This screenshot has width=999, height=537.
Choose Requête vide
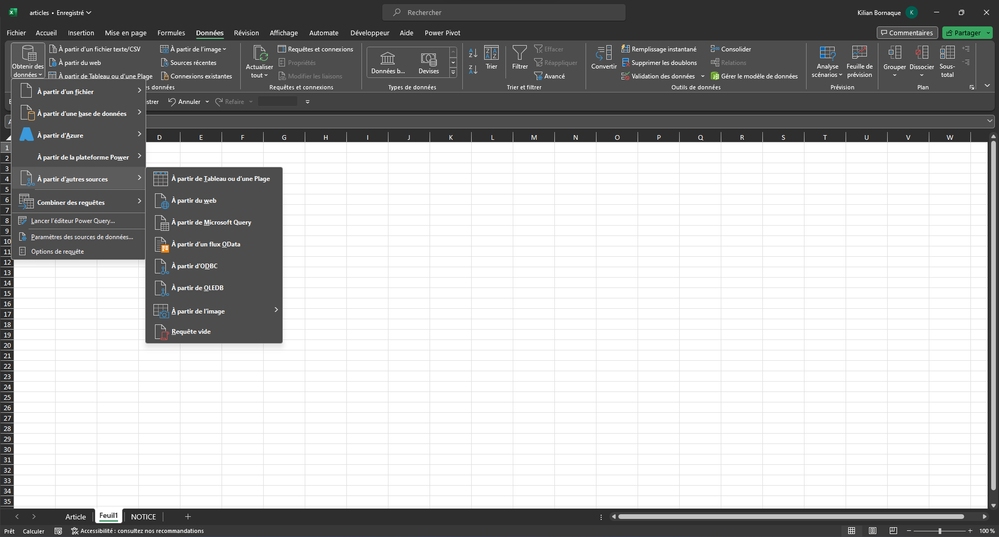tap(214, 331)
